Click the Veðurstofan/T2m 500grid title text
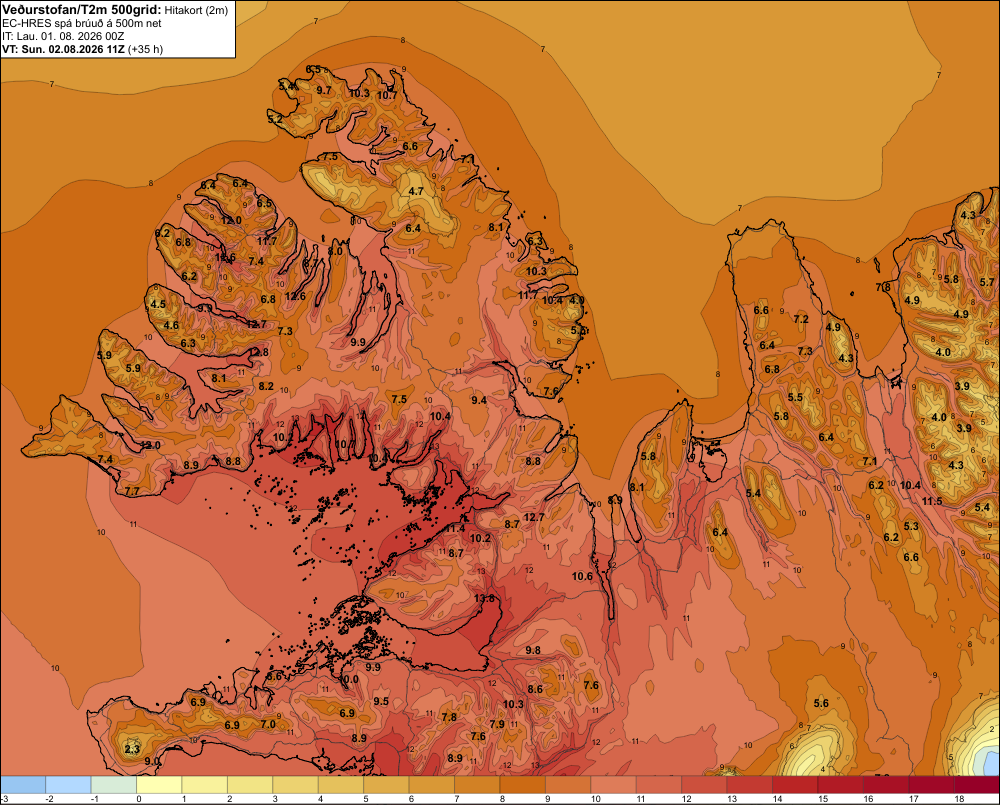The width and height of the screenshot is (1000, 805). click(81, 10)
